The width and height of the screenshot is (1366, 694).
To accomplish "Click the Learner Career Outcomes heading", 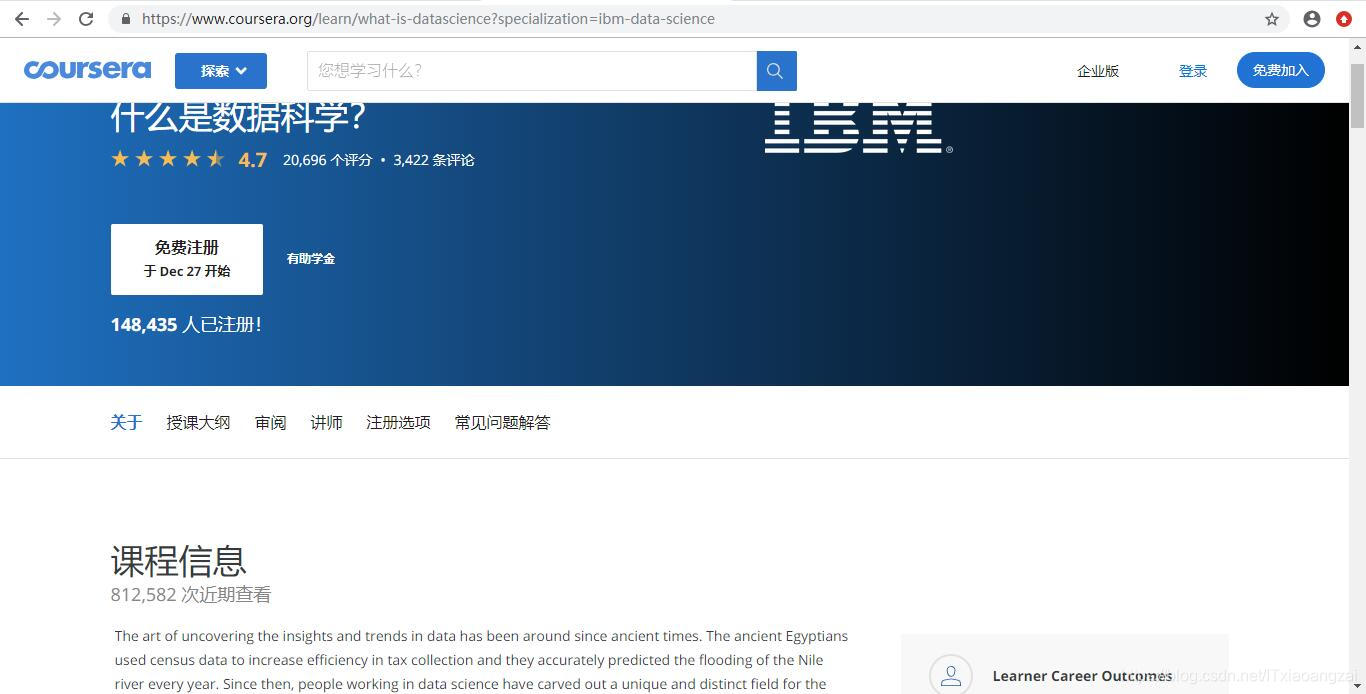I will click(1082, 676).
